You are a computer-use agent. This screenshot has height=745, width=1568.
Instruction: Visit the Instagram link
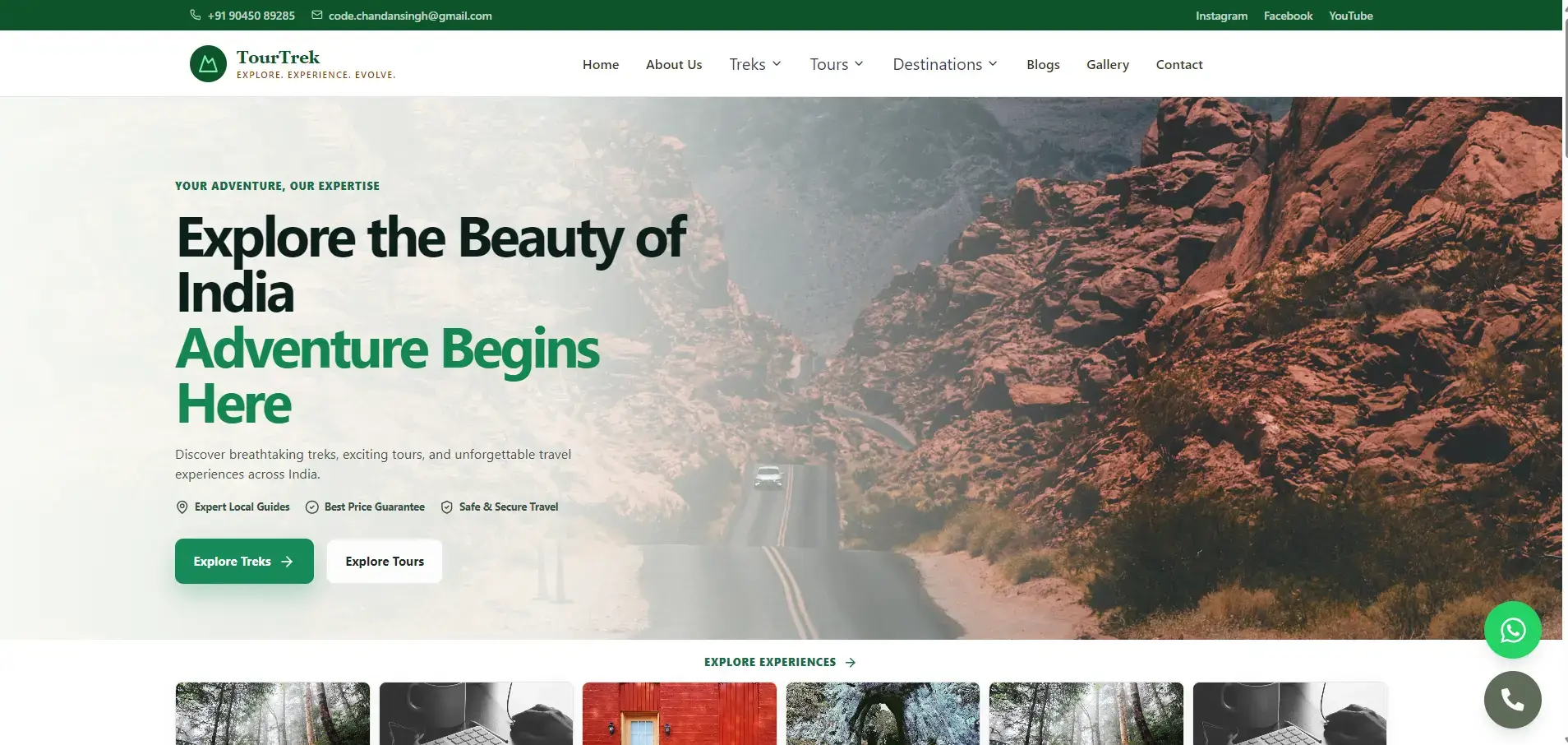(1221, 16)
